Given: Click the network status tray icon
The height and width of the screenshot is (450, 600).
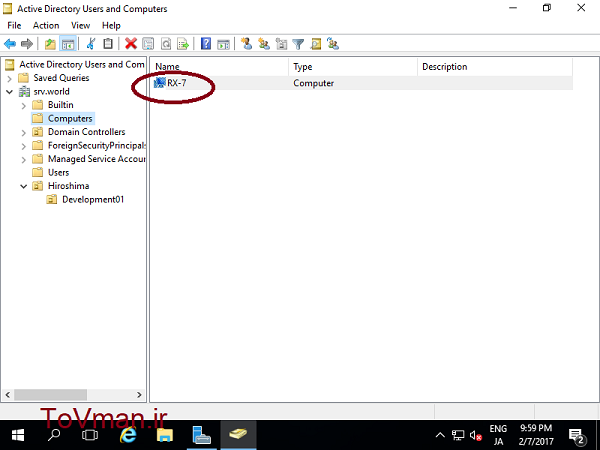Looking at the screenshot, I should click(x=458, y=435).
